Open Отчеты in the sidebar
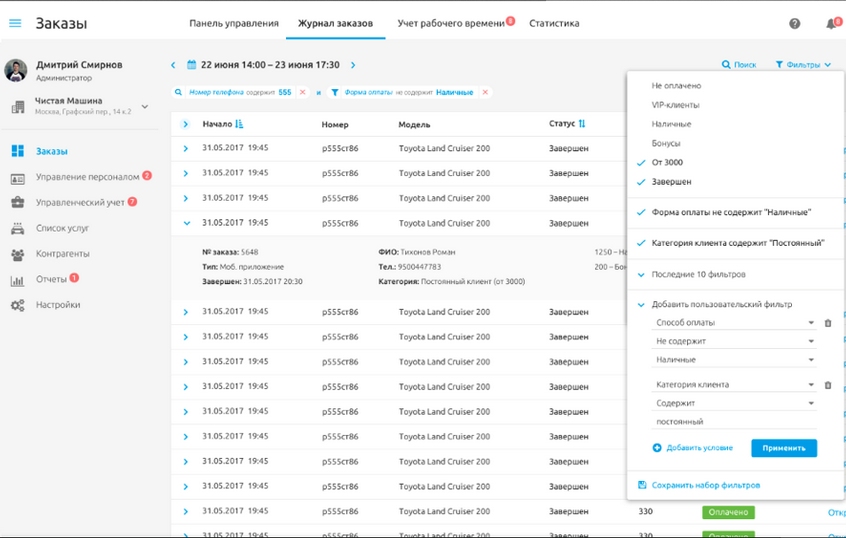The height and width of the screenshot is (538, 846). point(51,279)
